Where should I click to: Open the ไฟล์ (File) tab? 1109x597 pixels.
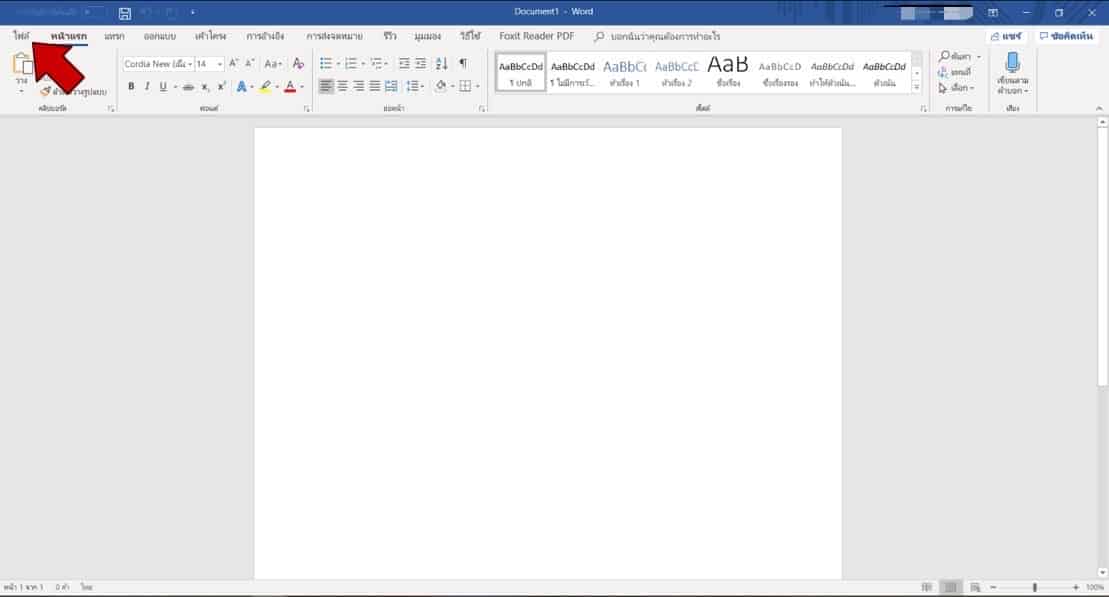click(x=22, y=36)
